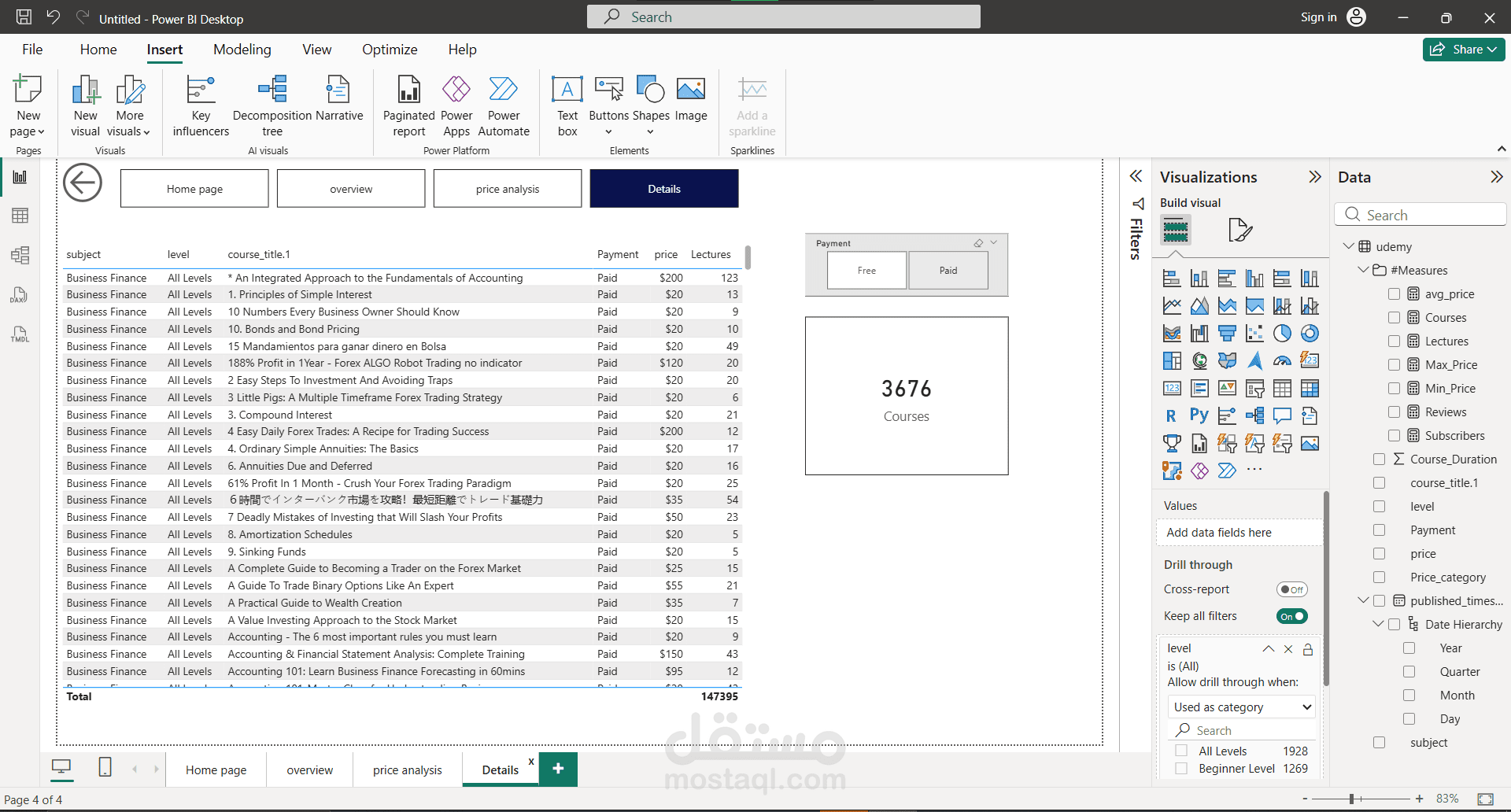
Task: Open Model view from the left sidebar
Action: click(x=20, y=255)
